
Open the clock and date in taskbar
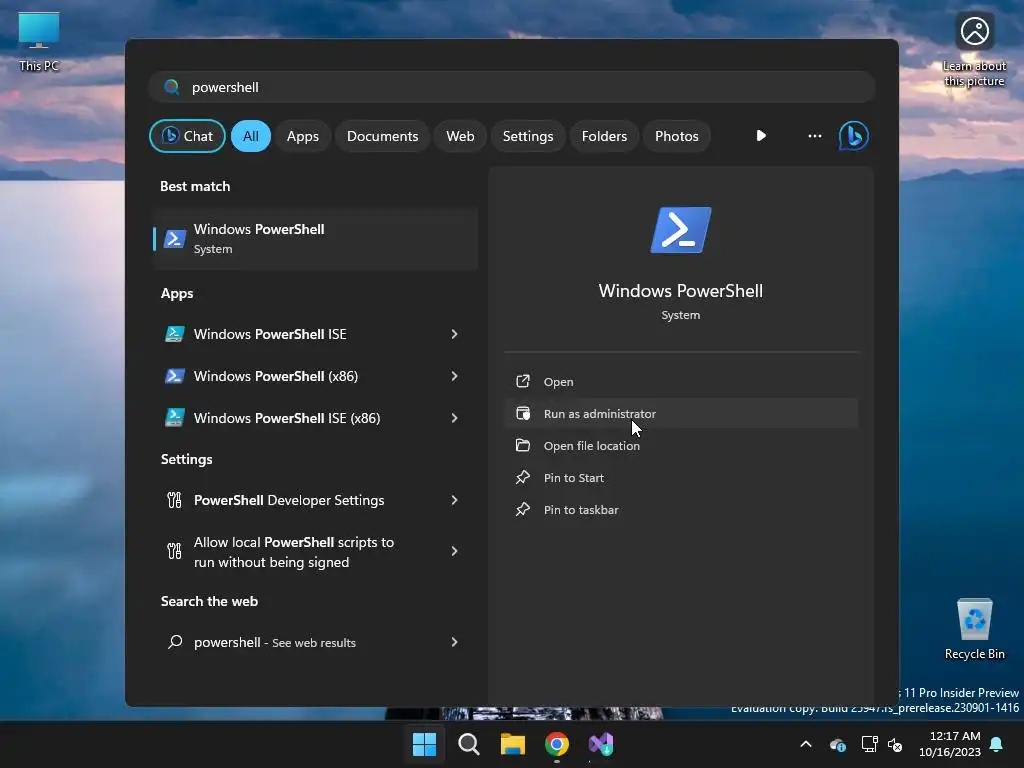(x=950, y=744)
